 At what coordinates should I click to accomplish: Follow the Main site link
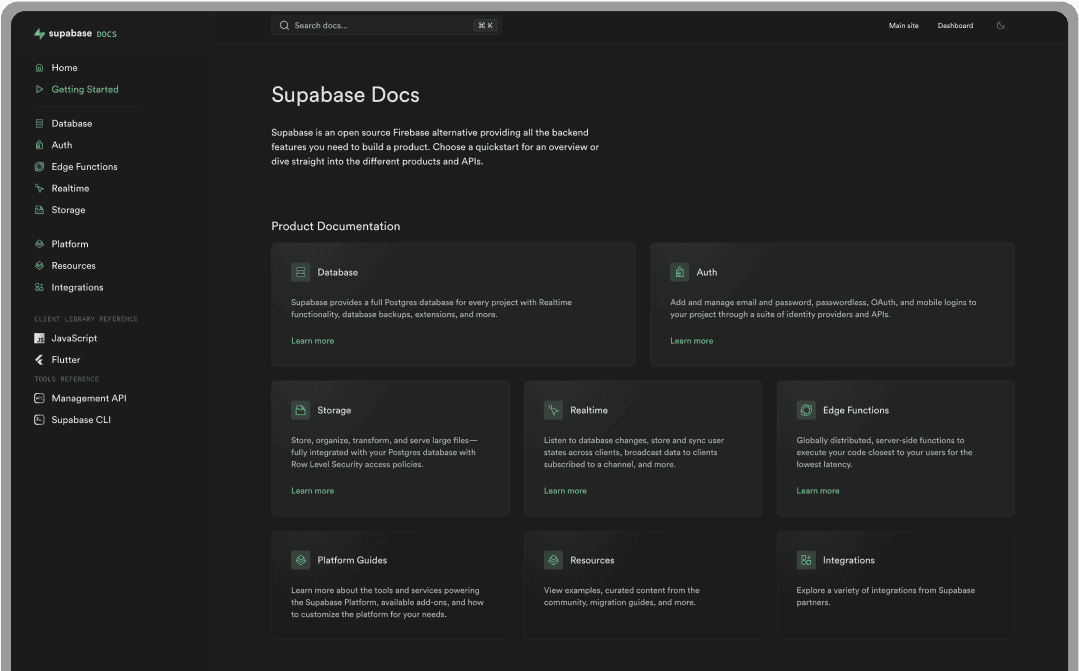point(904,25)
